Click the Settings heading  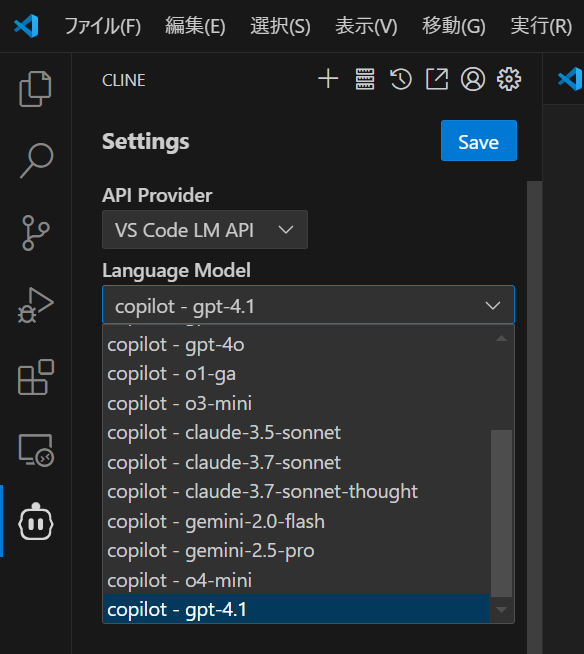coord(146,141)
